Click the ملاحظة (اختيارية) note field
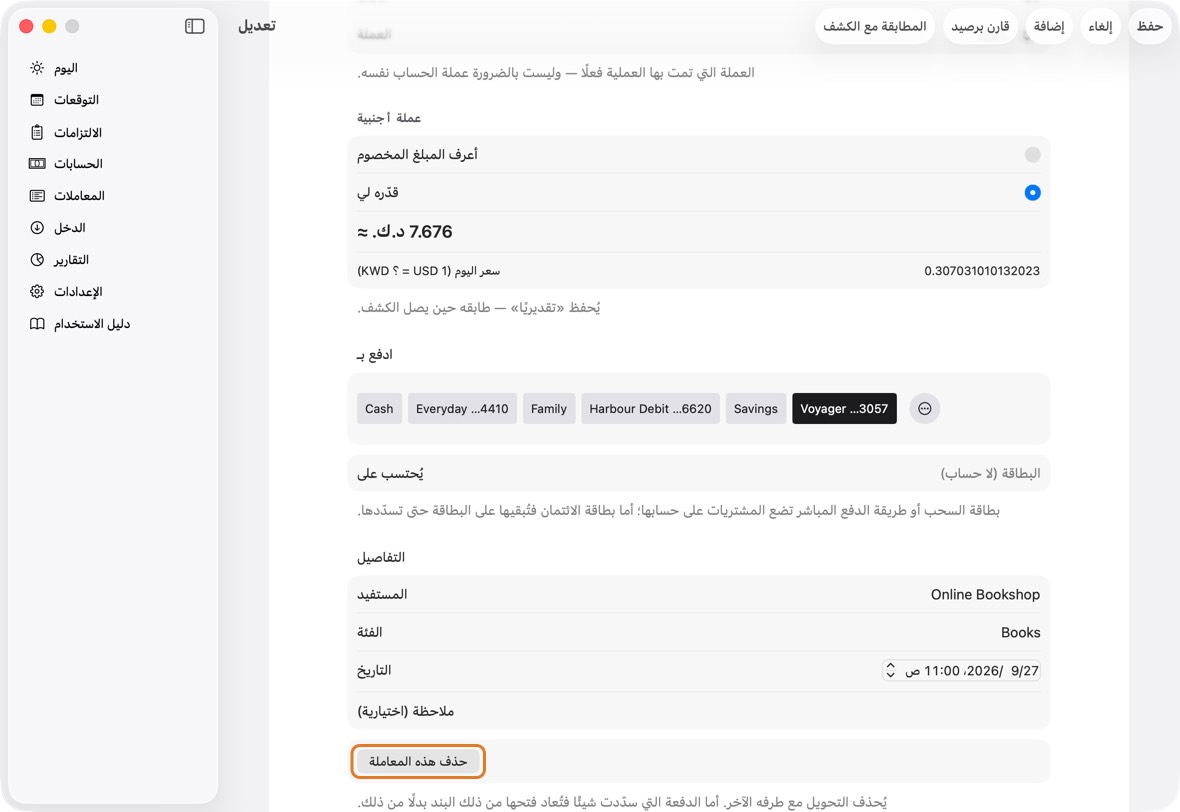Image resolution: width=1180 pixels, height=812 pixels. coord(698,711)
